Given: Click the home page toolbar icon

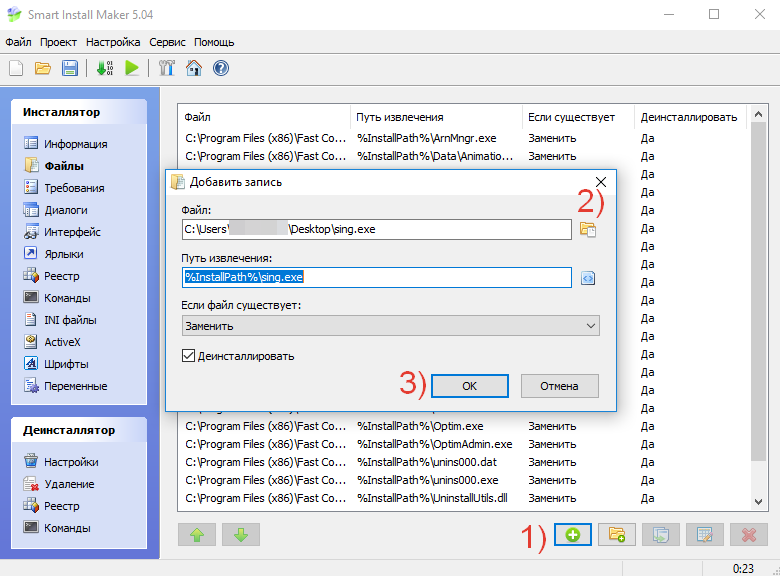Looking at the screenshot, I should click(194, 68).
